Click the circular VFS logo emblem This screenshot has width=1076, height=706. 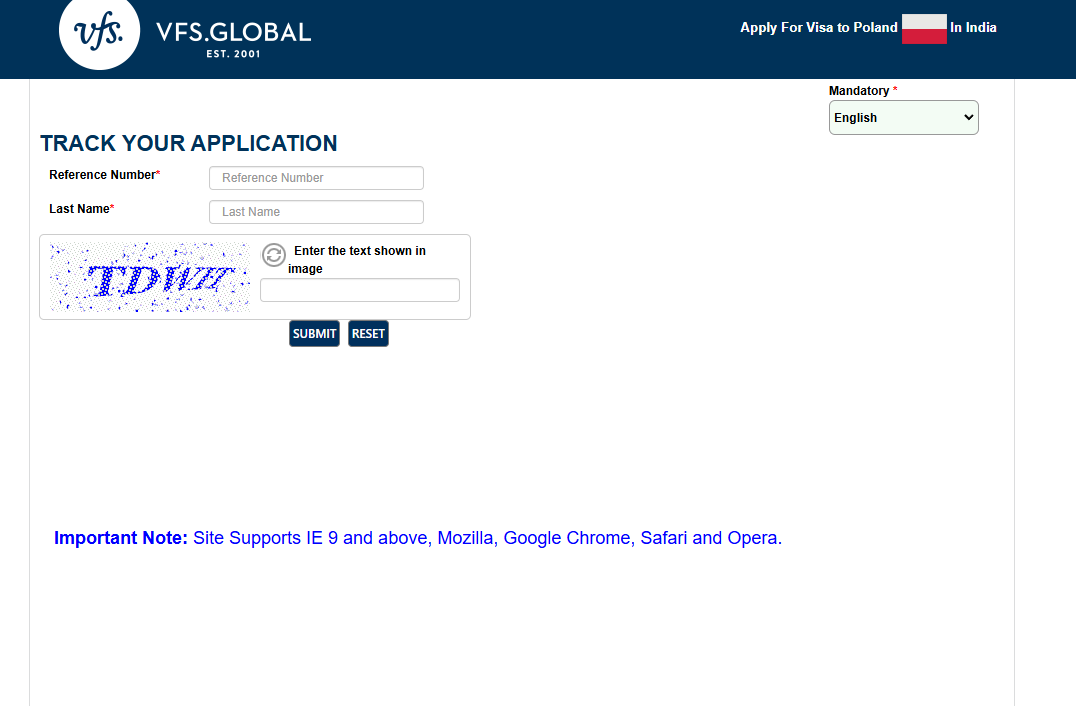pos(99,33)
